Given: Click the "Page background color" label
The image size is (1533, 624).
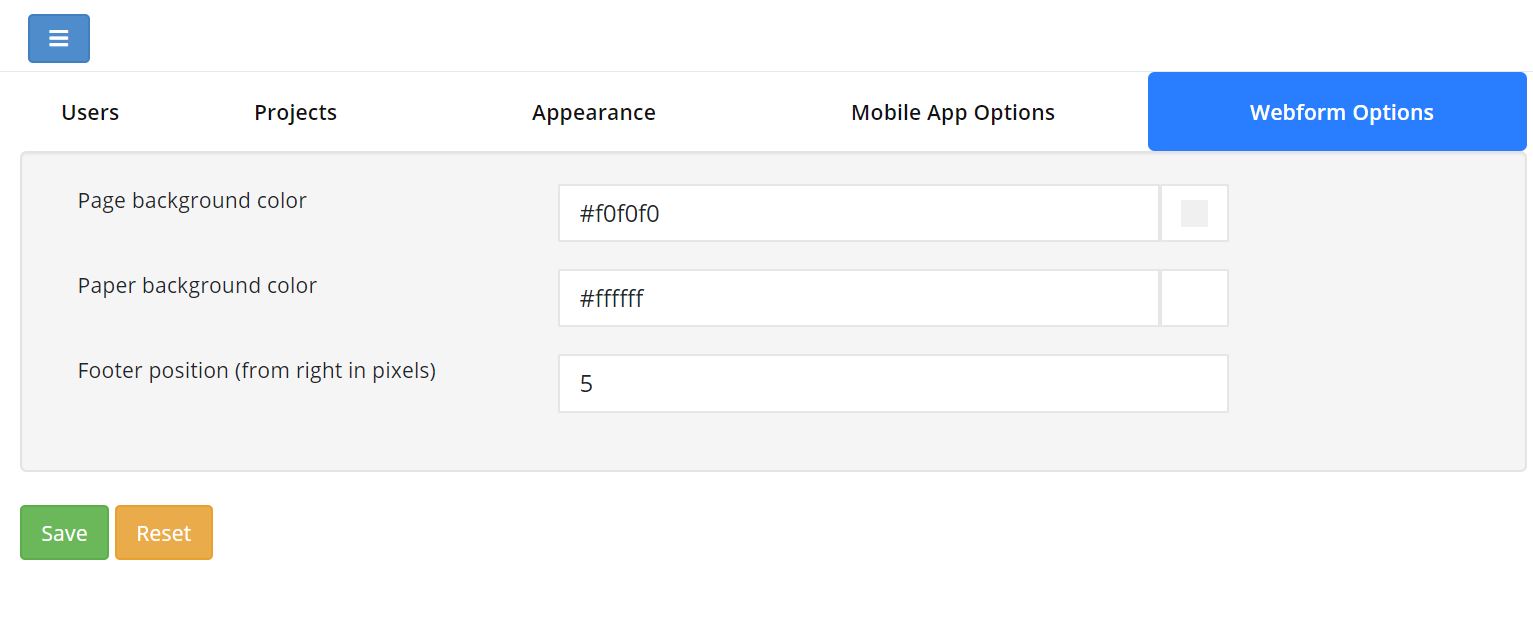Looking at the screenshot, I should click(192, 201).
